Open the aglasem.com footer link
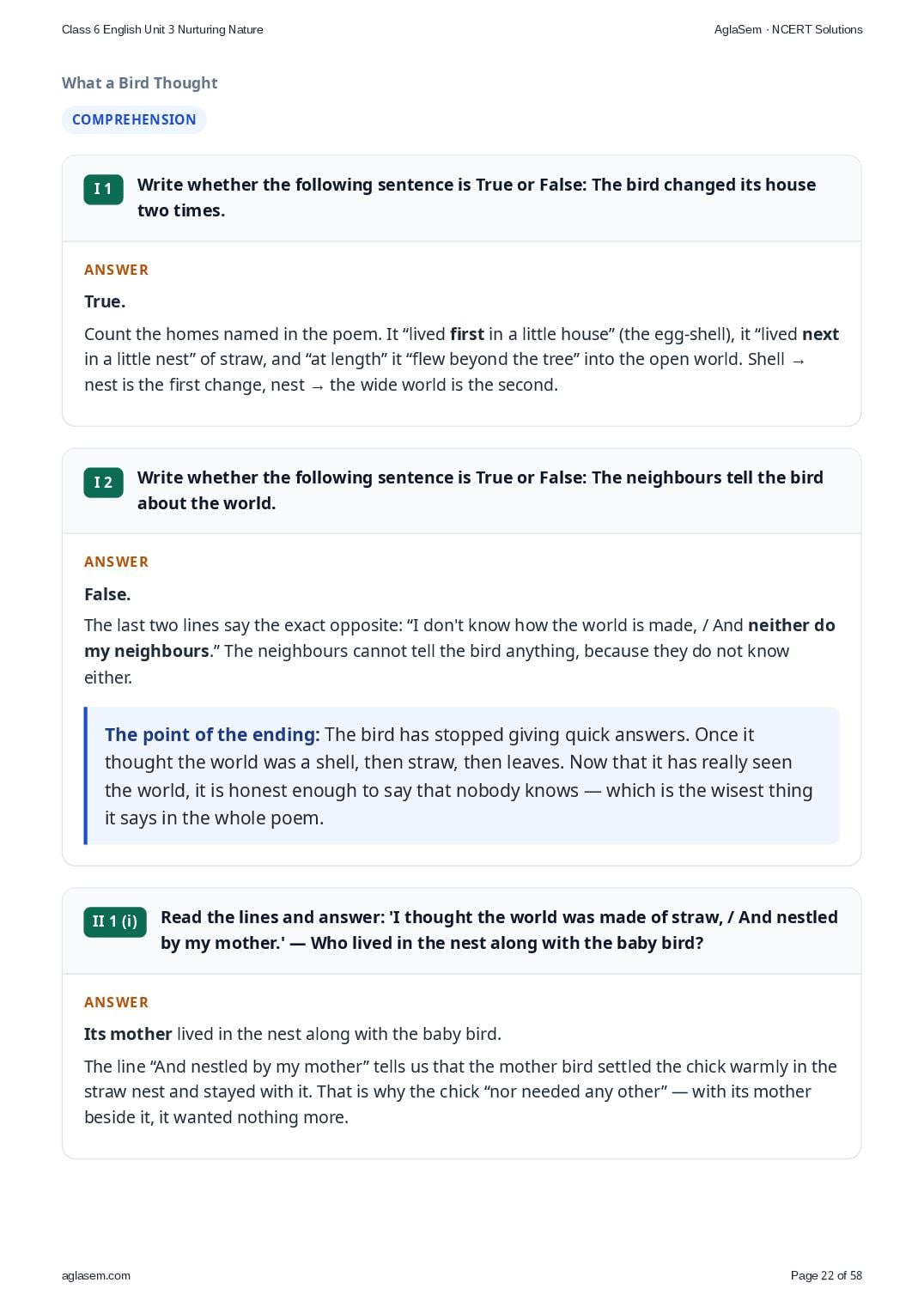Screen dimensions: 924x1307 tap(96, 1275)
